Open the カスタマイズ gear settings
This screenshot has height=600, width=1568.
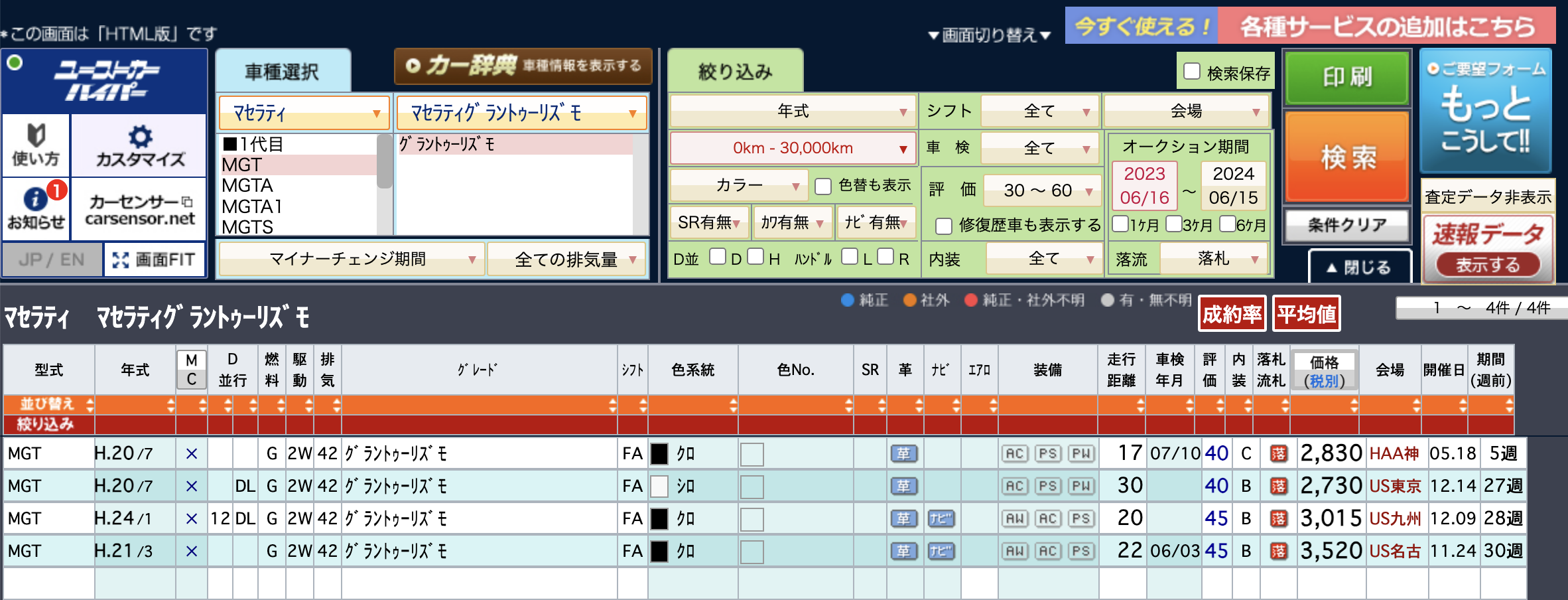pyautogui.click(x=139, y=145)
